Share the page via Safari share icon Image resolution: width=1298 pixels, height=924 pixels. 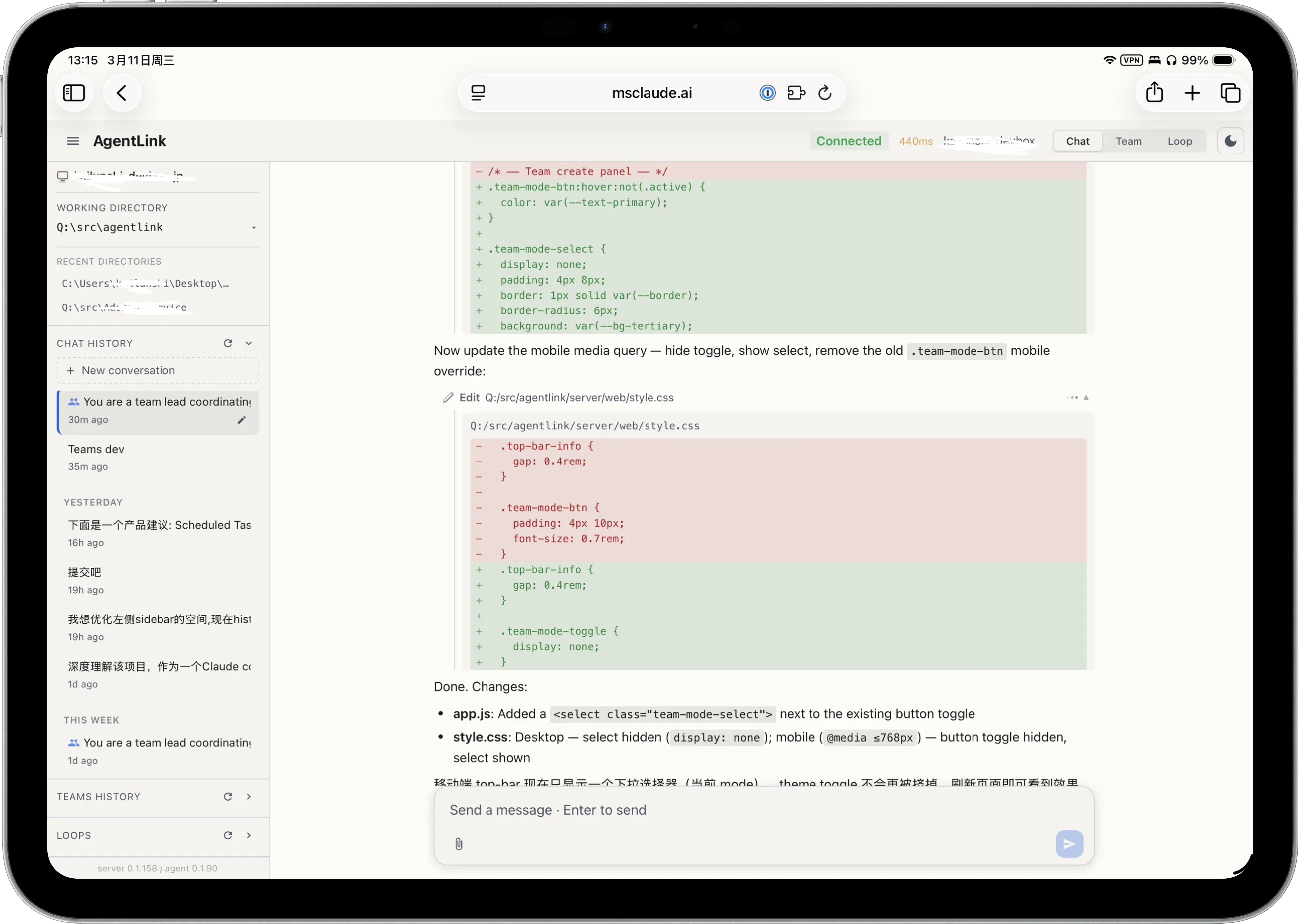(1154, 93)
